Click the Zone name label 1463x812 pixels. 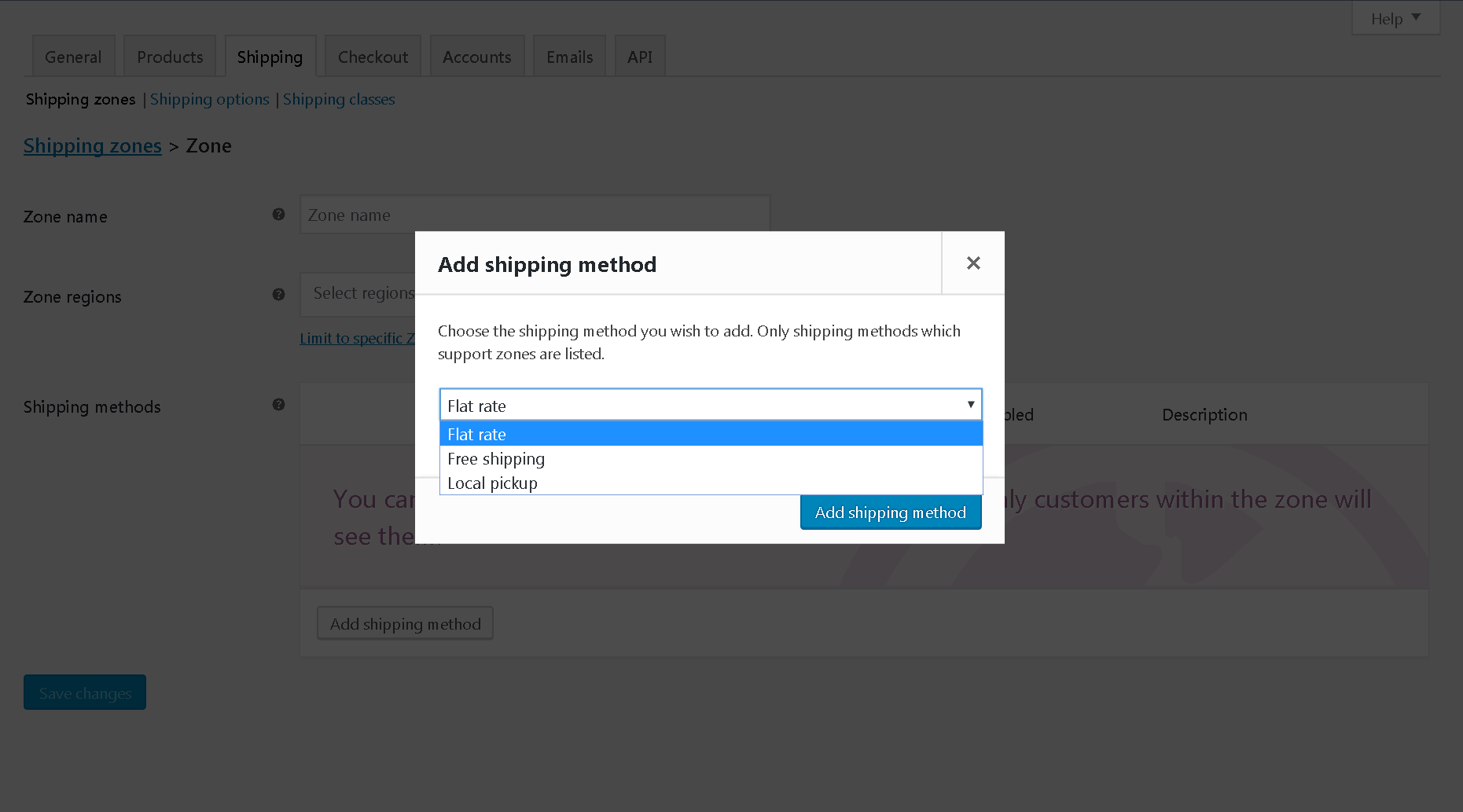[x=65, y=217]
